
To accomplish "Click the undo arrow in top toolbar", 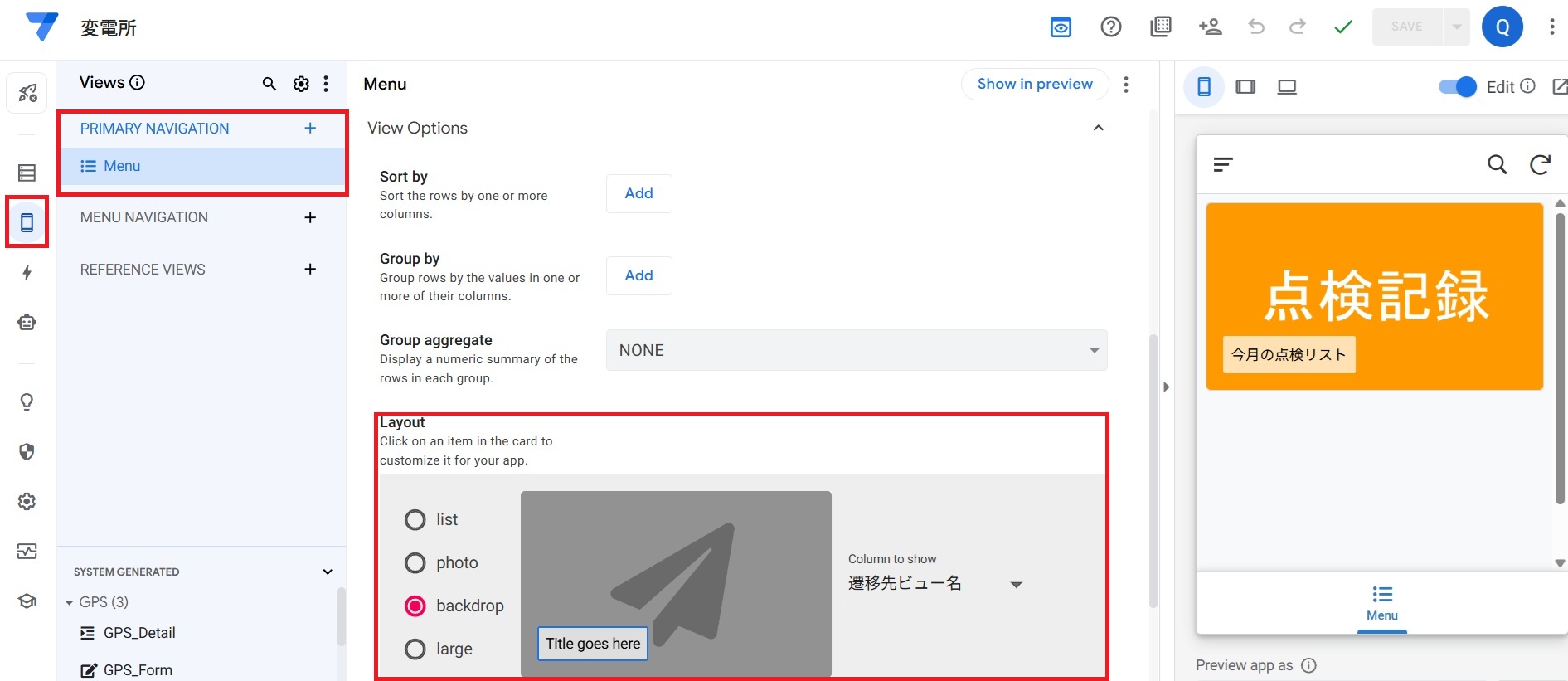I will [1256, 27].
